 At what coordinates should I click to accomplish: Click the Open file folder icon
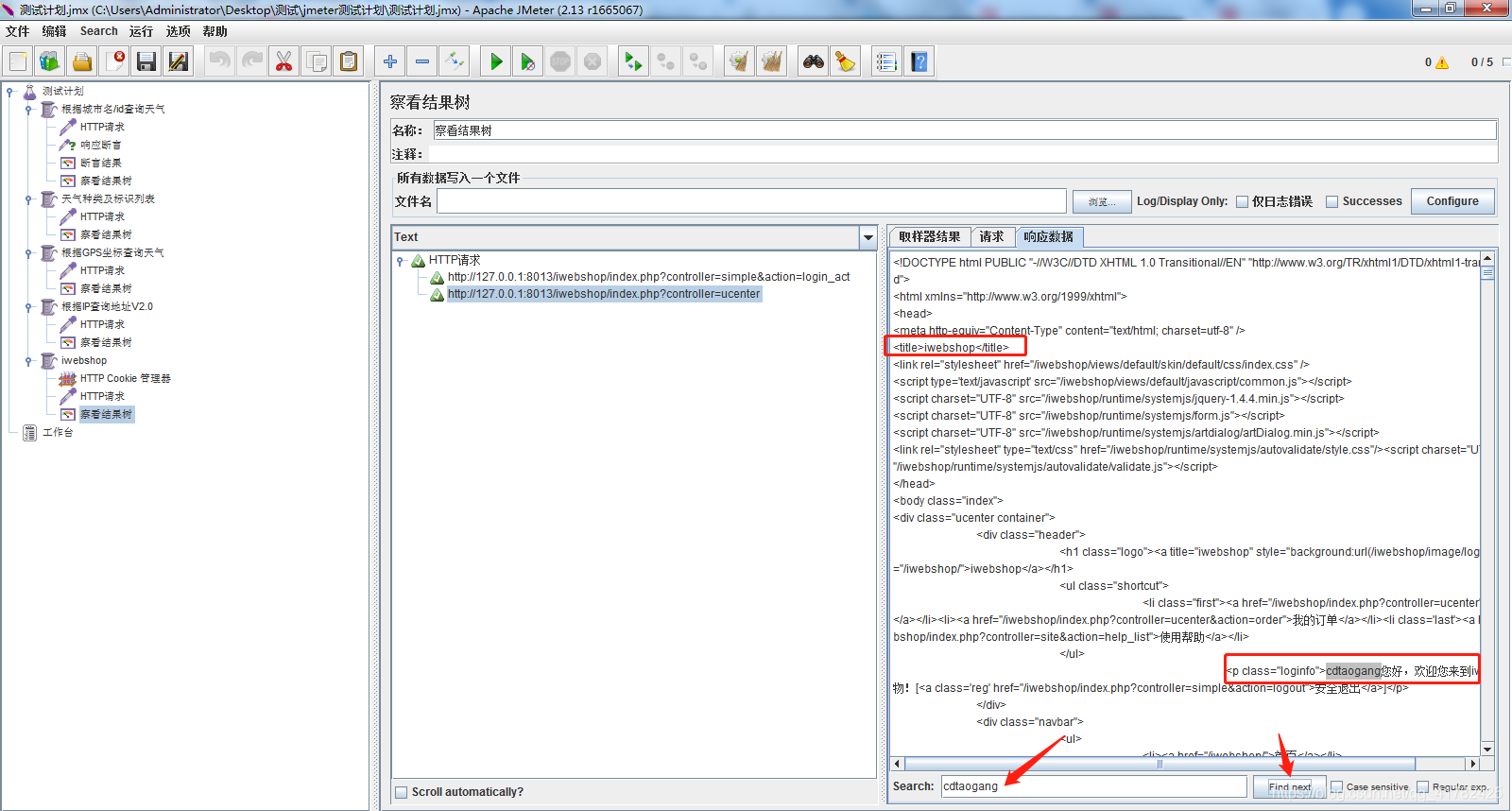[82, 61]
